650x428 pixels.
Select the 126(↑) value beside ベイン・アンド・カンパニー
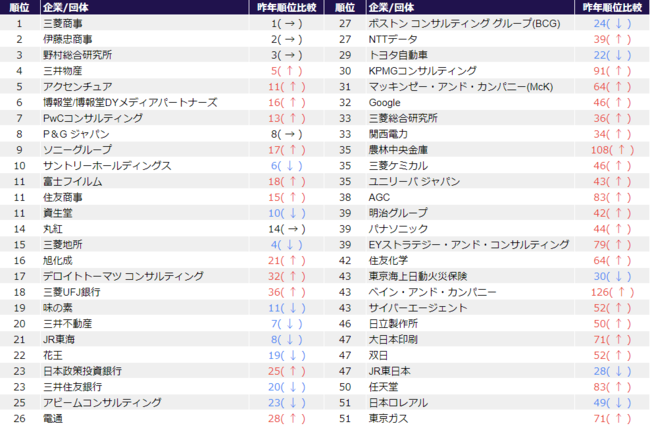pyautogui.click(x=613, y=291)
